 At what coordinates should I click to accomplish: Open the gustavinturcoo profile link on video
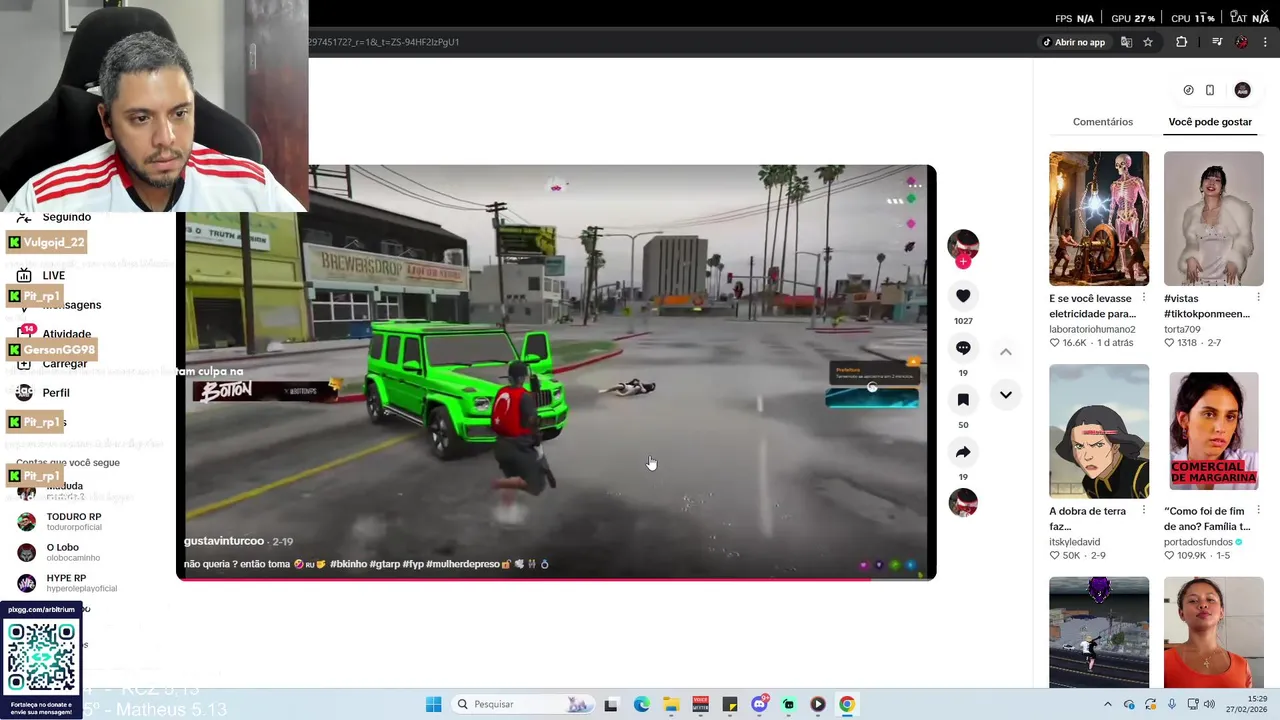[x=224, y=541]
